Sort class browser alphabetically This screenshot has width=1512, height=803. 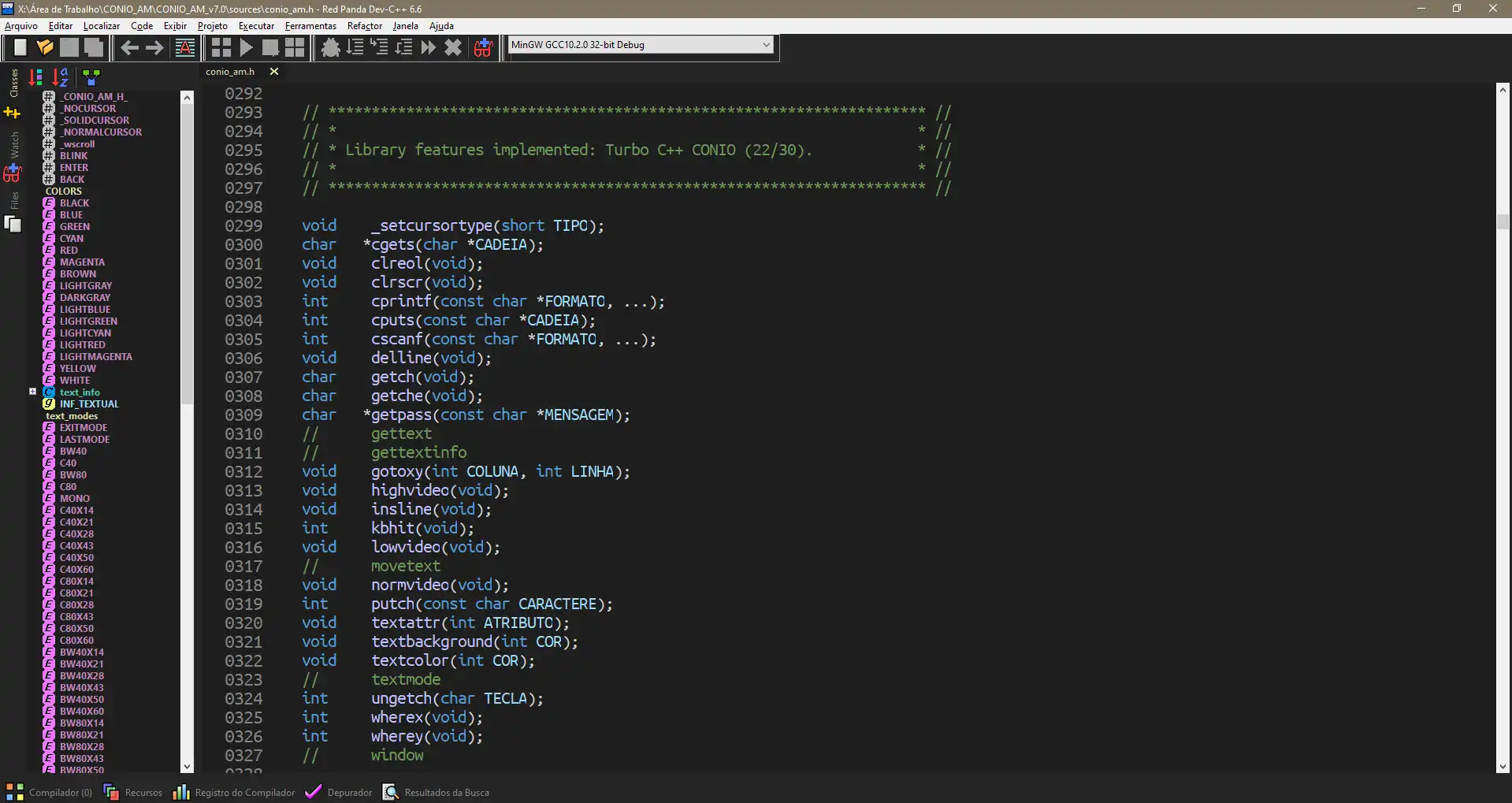(x=61, y=76)
